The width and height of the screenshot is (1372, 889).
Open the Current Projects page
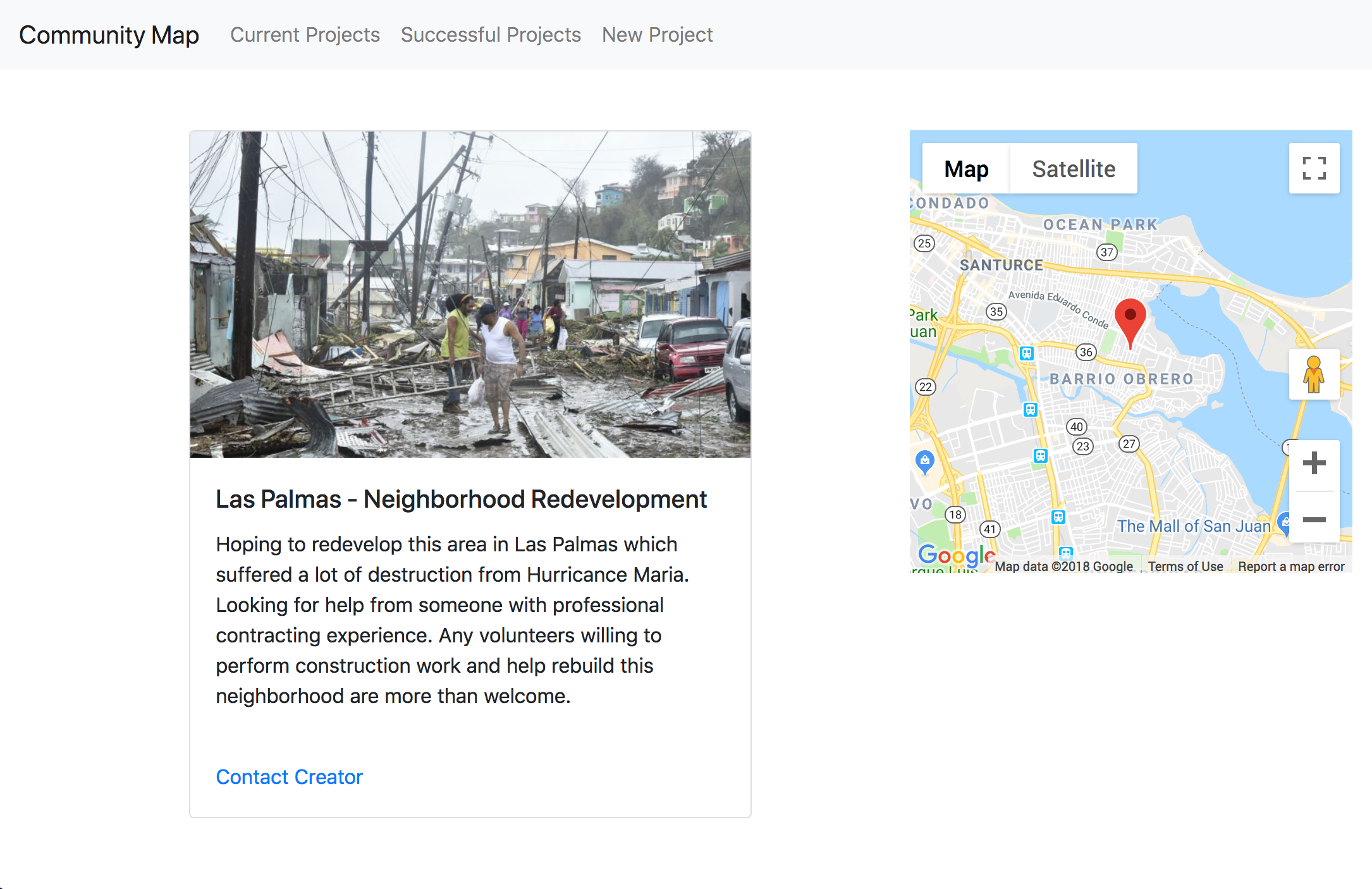pos(305,35)
